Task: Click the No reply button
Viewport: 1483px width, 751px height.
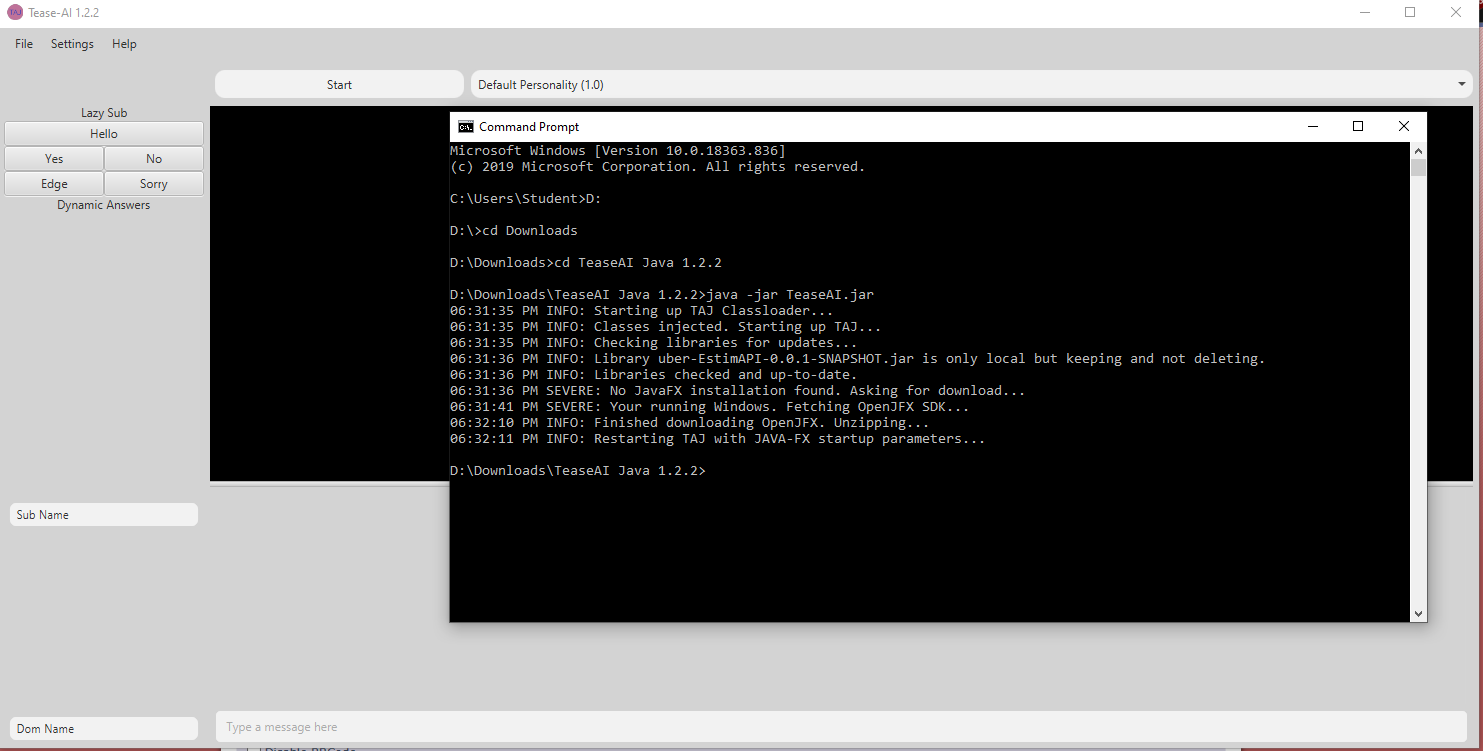Action: (154, 159)
